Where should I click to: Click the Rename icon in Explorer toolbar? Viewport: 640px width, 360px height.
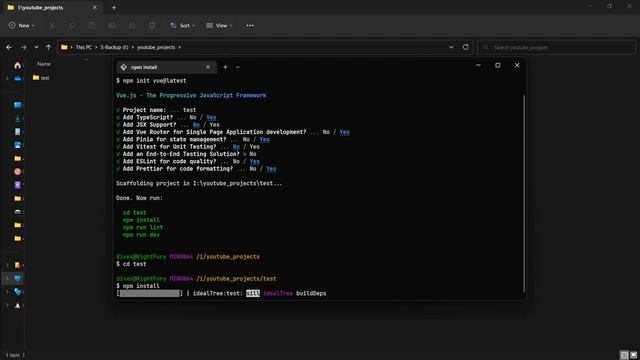coord(112,25)
